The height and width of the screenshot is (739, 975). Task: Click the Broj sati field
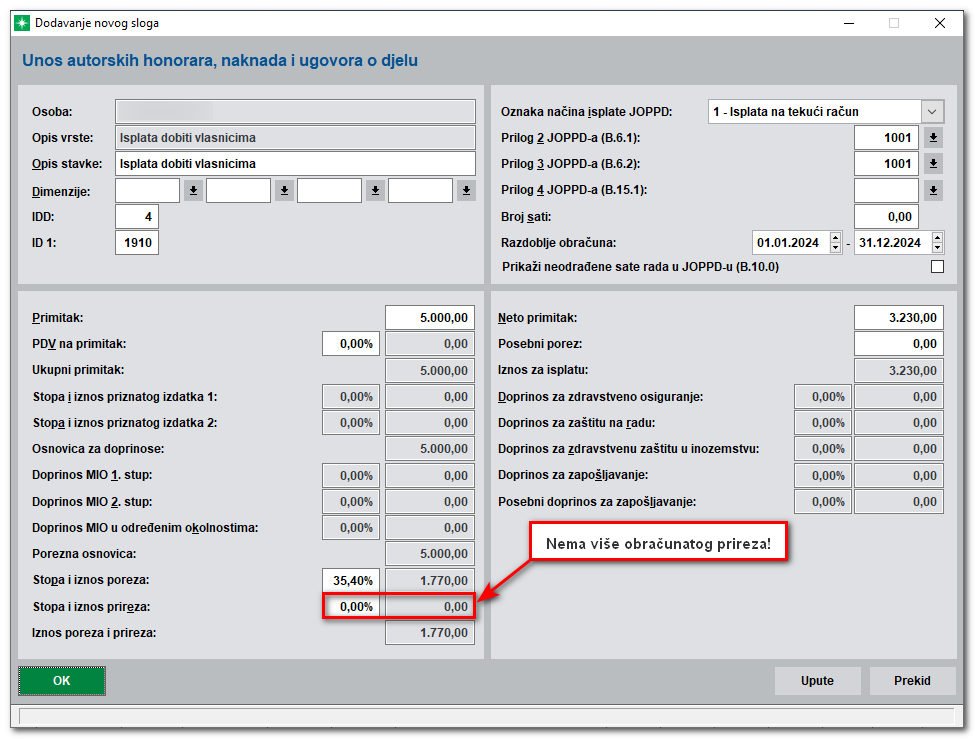(886, 217)
